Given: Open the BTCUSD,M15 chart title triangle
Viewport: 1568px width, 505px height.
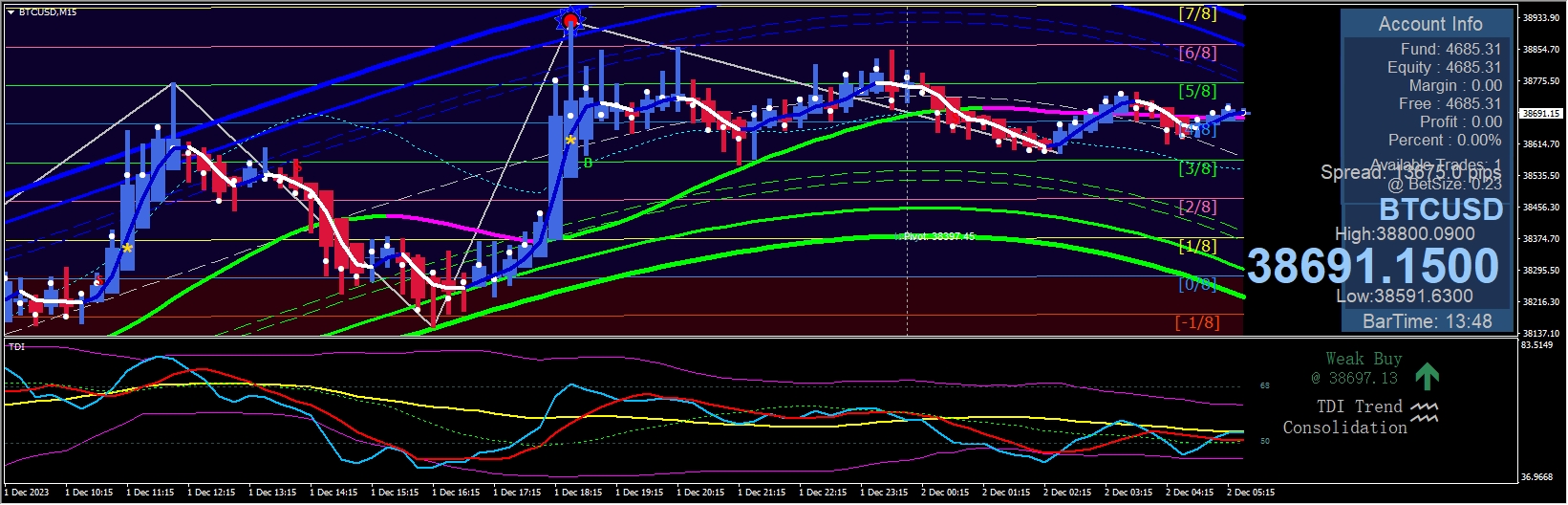Looking at the screenshot, I should pyautogui.click(x=11, y=12).
